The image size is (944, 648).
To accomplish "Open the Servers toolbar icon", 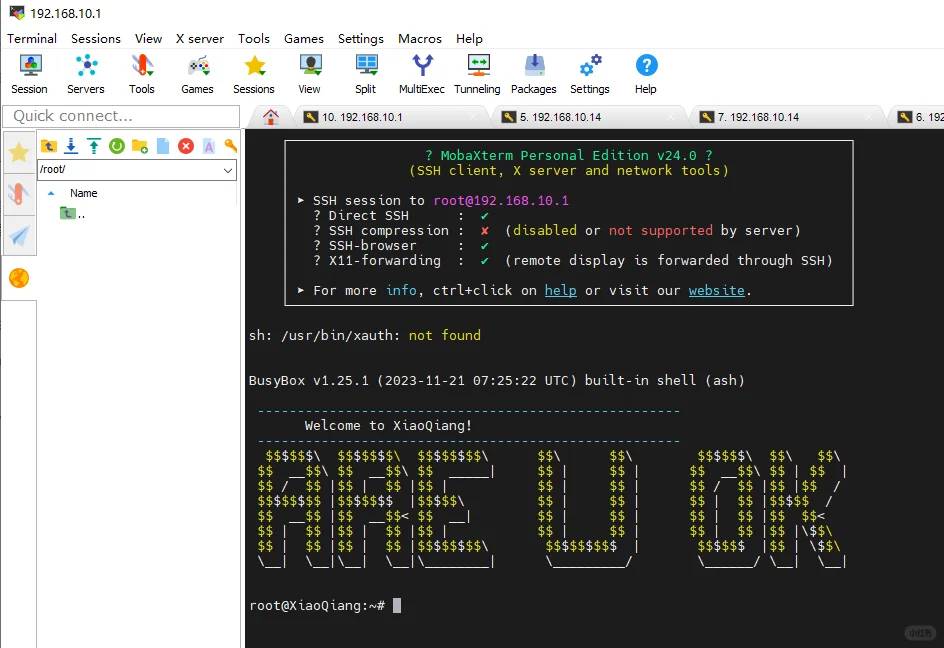I will pyautogui.click(x=85, y=74).
